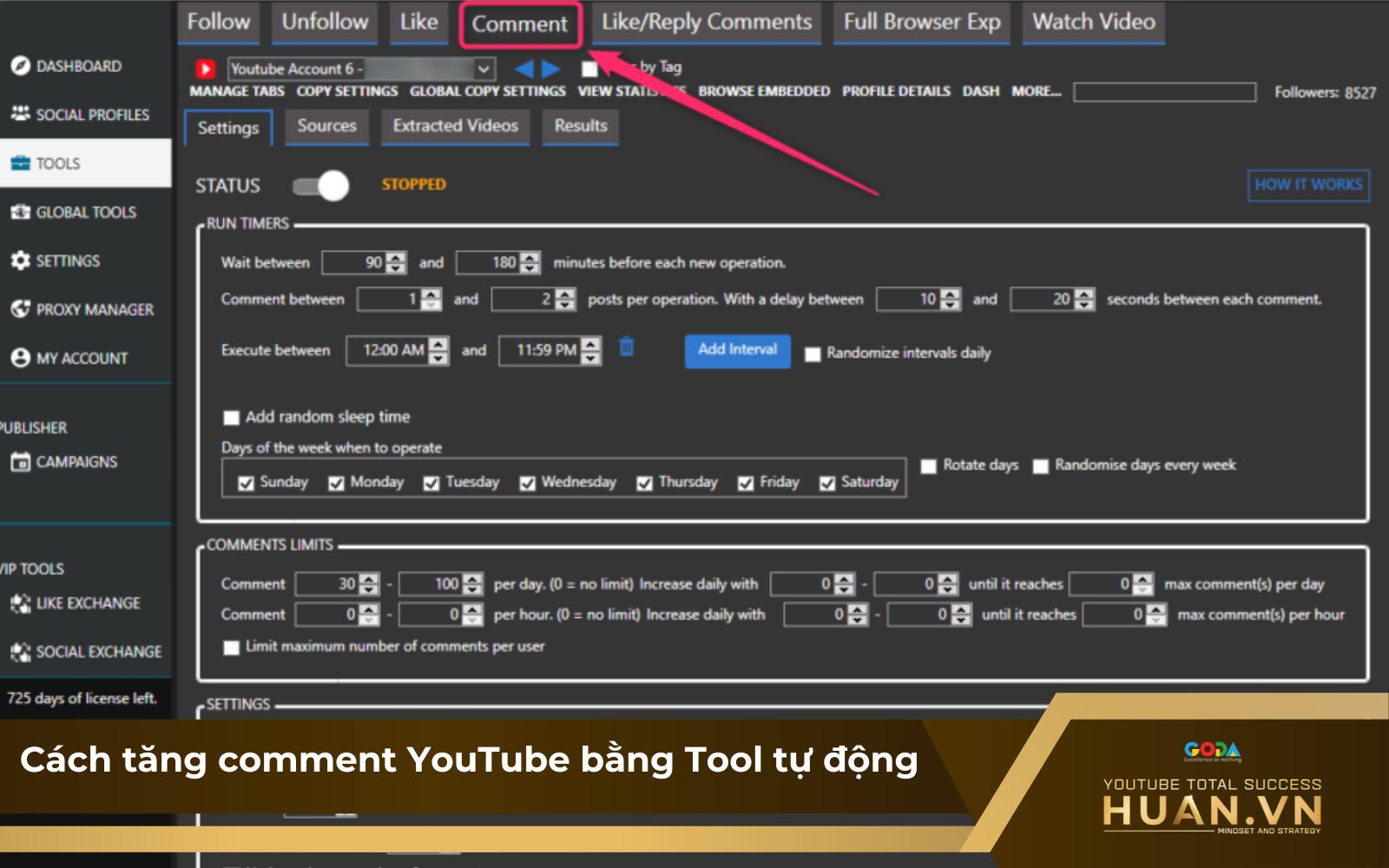This screenshot has width=1389, height=868.
Task: Switch to the Like tab
Action: (x=418, y=23)
